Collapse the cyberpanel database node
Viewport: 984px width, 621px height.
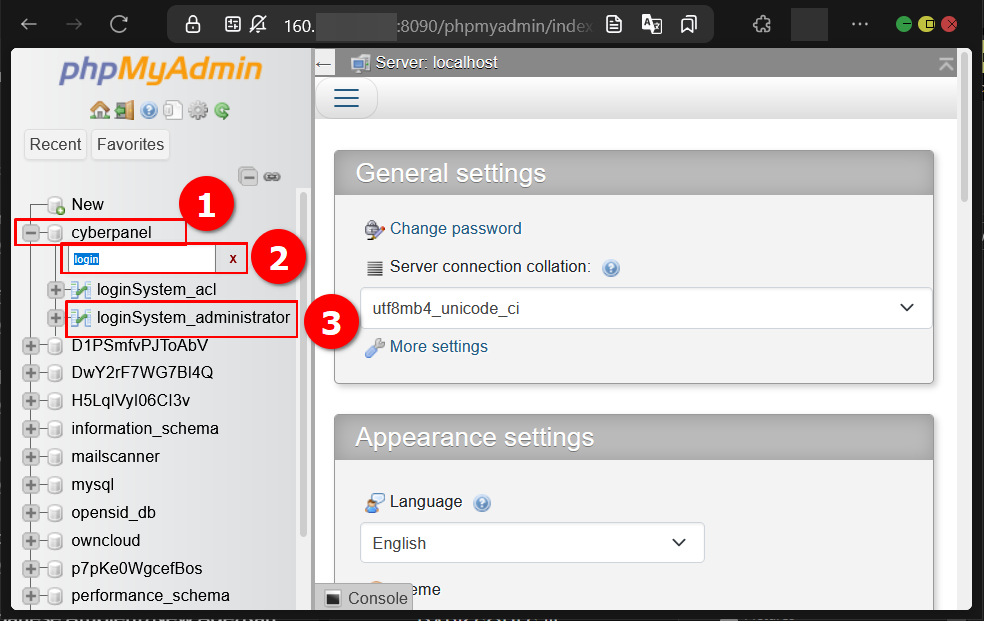30,233
